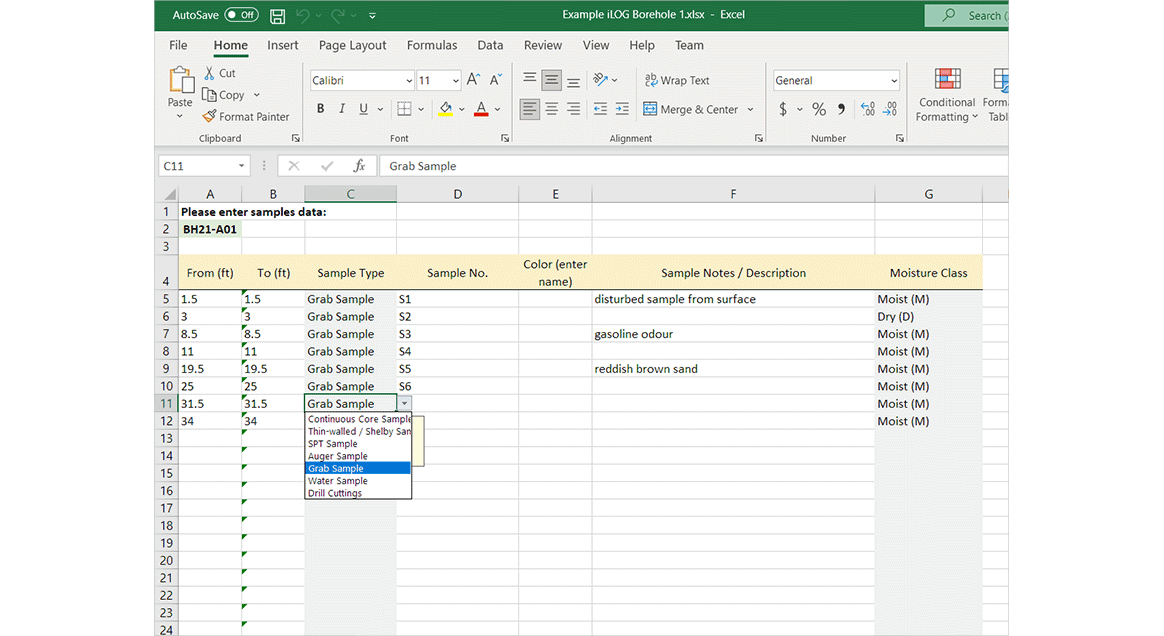
Task: Click Decrease Indent icon
Action: tap(600, 109)
